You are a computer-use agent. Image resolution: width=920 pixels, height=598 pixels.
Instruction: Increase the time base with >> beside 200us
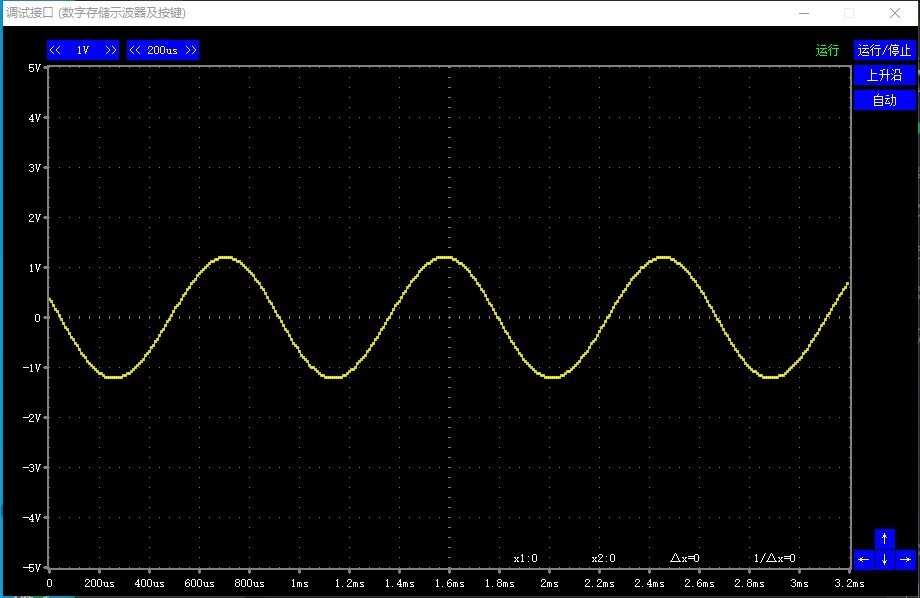[x=190, y=50]
